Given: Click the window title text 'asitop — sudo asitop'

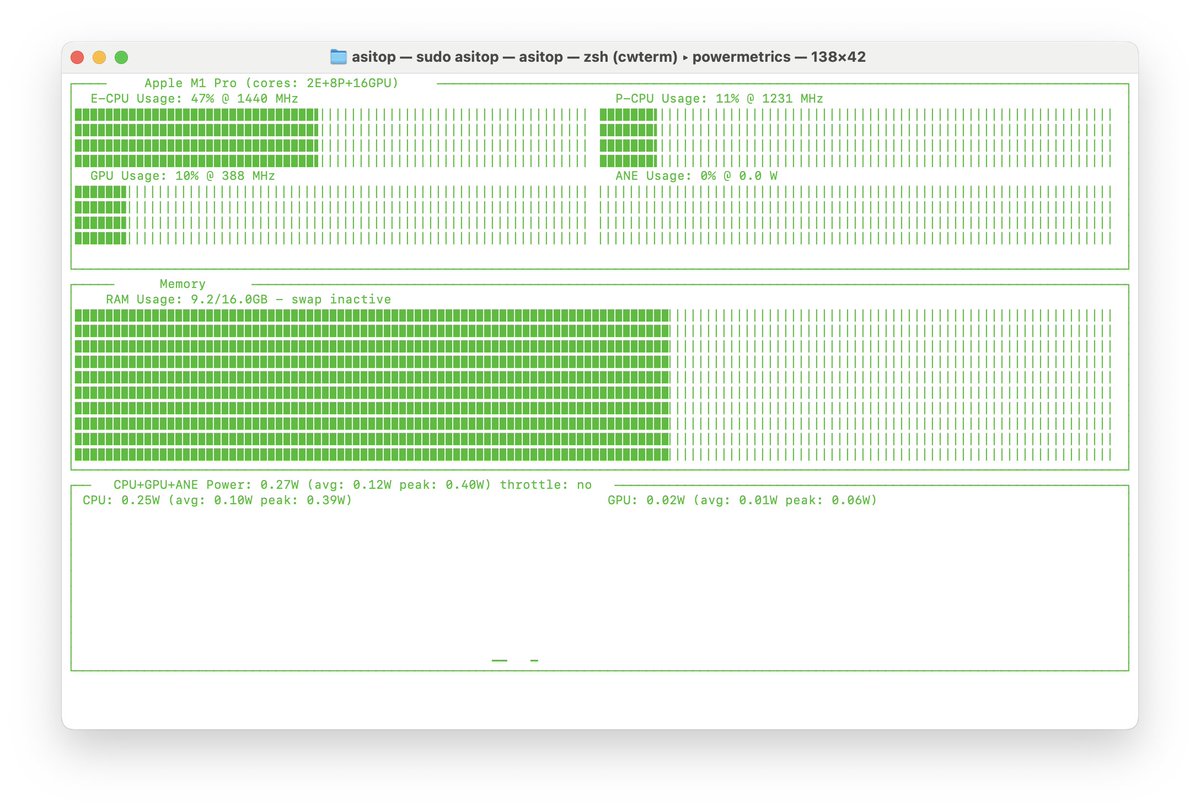Looking at the screenshot, I should 427,57.
